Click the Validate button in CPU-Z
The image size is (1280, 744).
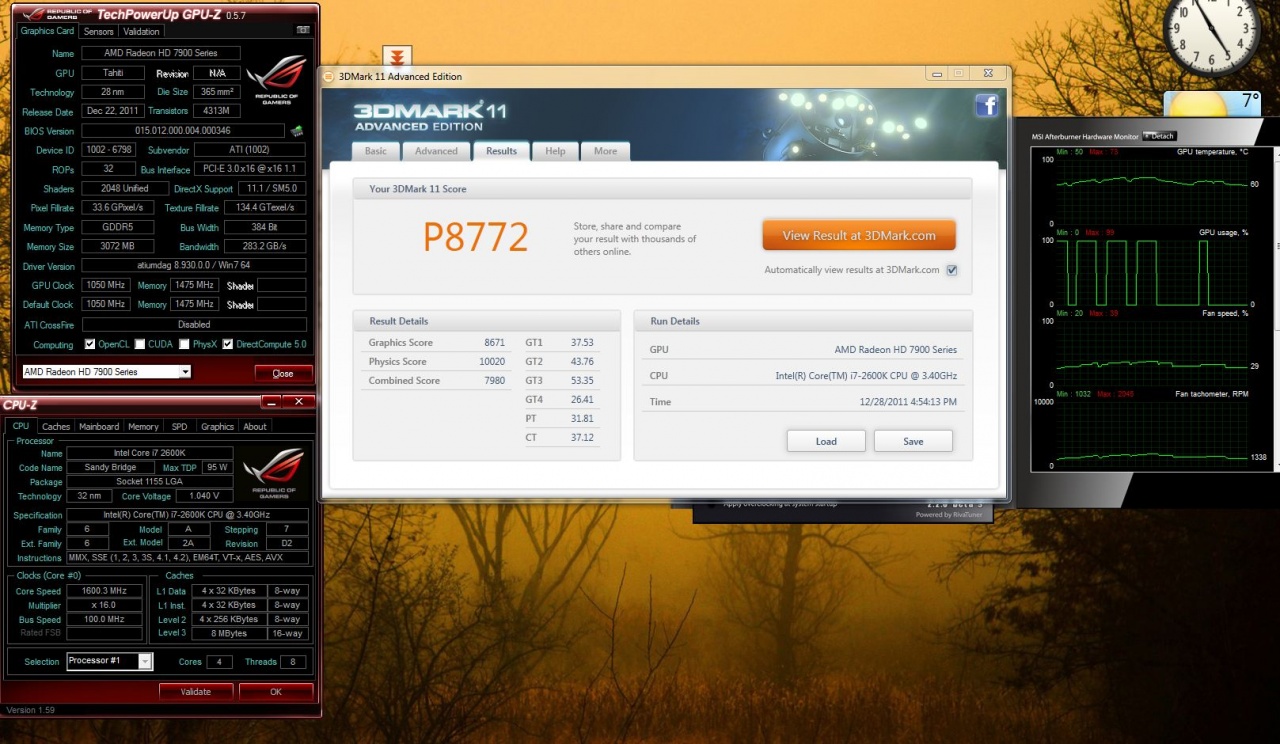pos(196,691)
